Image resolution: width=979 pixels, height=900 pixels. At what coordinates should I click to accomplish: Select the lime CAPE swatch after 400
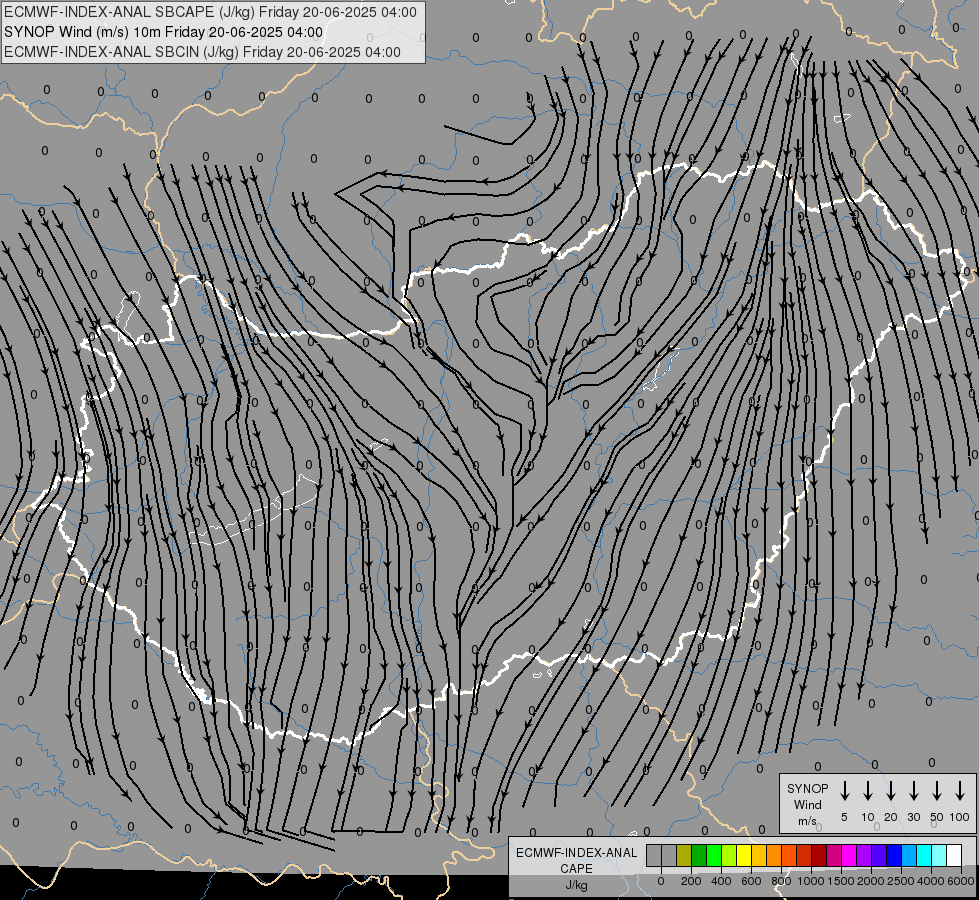pyautogui.click(x=729, y=855)
